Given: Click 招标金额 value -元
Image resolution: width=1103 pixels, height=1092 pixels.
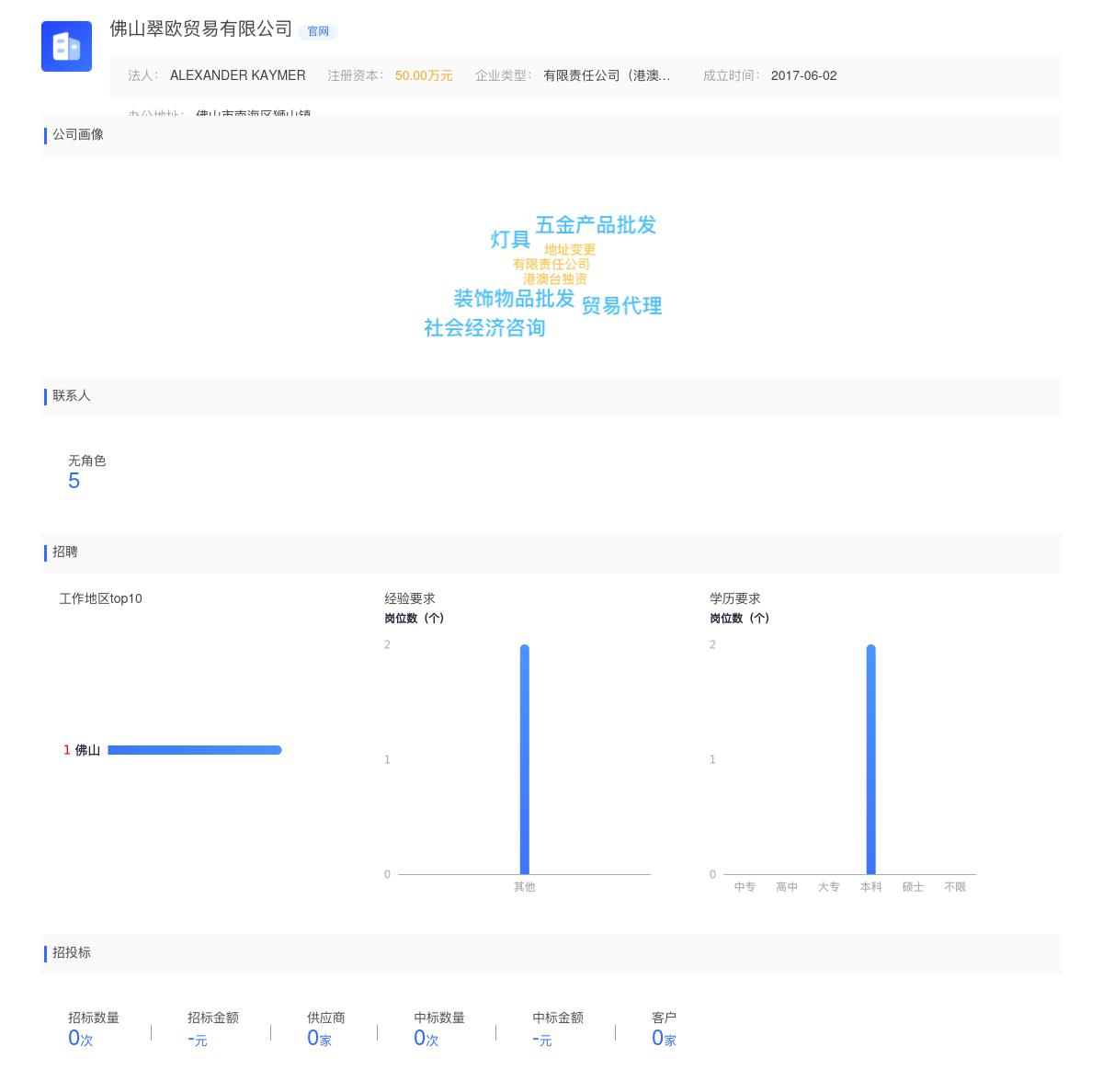Looking at the screenshot, I should pyautogui.click(x=198, y=1039).
